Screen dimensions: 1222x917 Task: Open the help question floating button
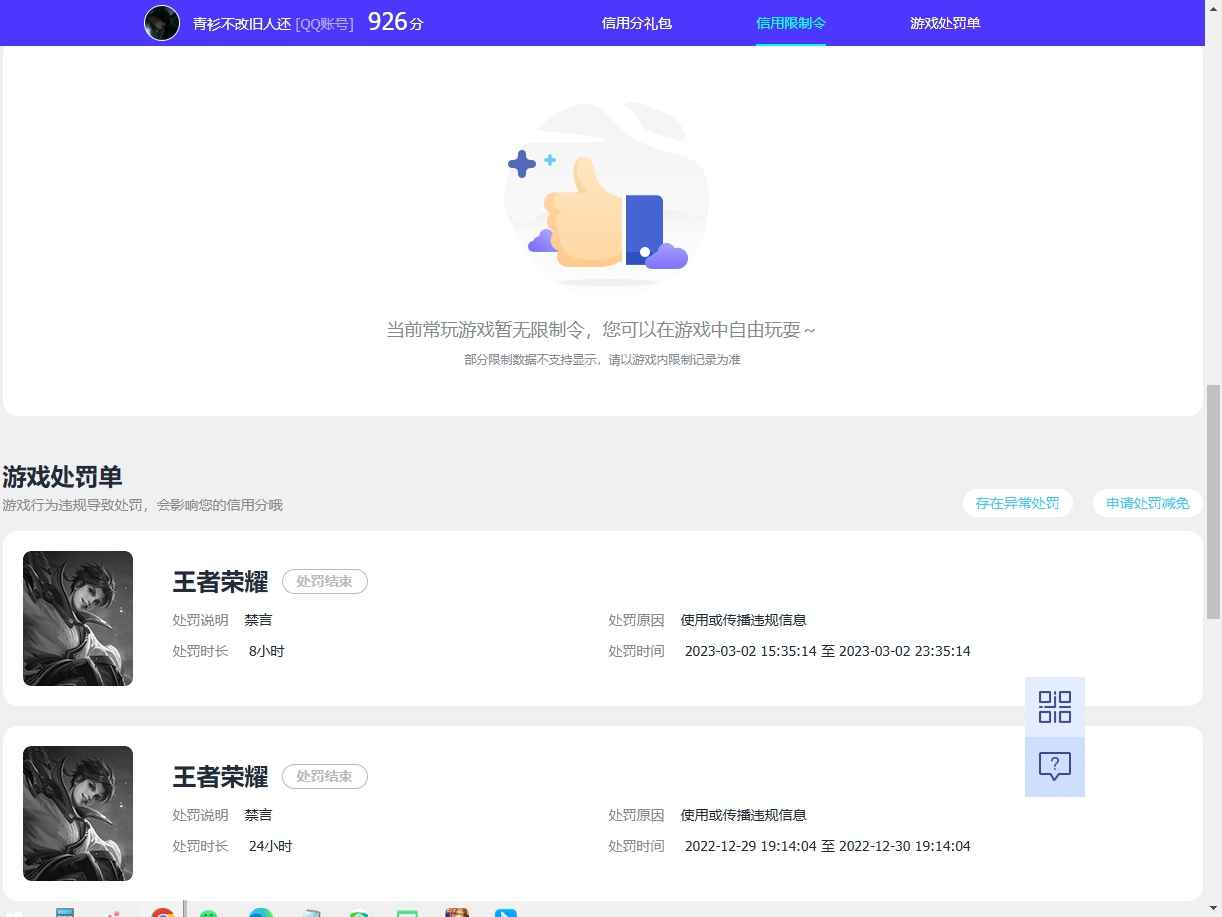coord(1055,767)
